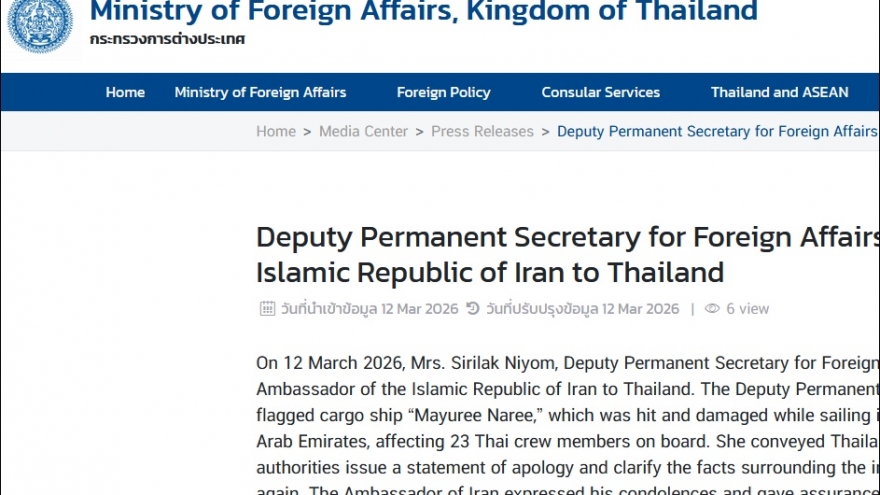
Task: Click the Ministry of Foreign Affairs site title
Action: click(x=423, y=12)
